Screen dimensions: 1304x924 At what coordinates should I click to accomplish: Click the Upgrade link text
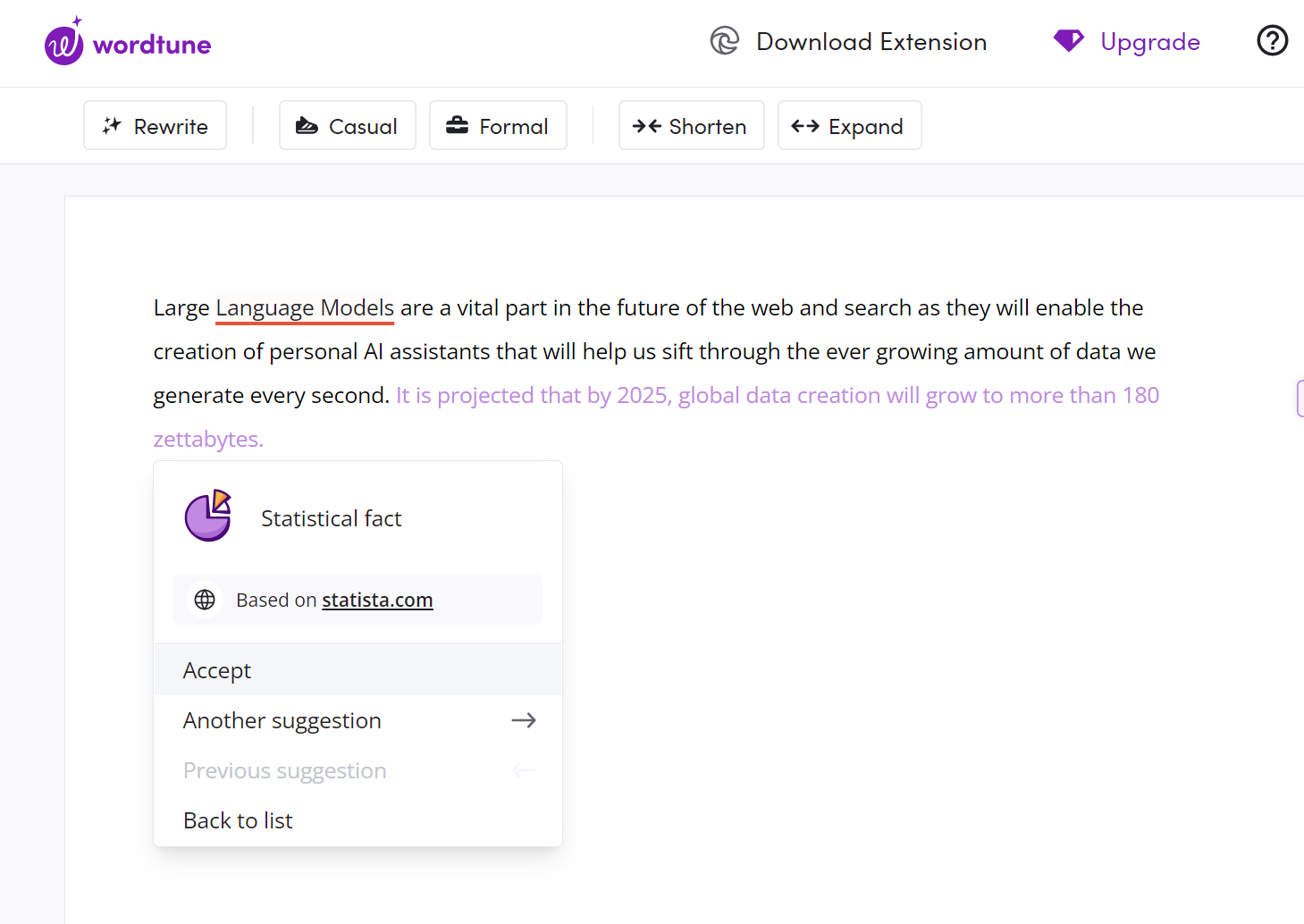pos(1149,42)
